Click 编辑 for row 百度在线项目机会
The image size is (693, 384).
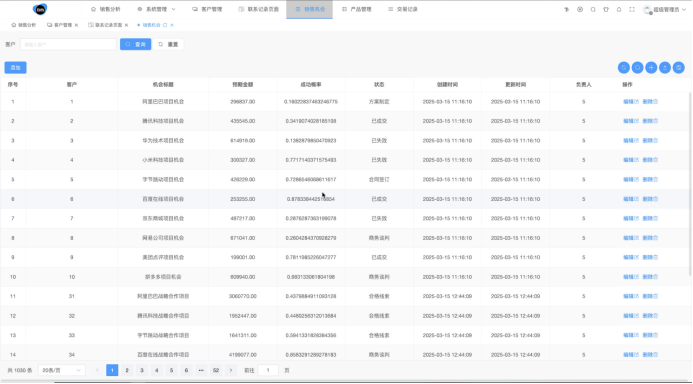point(631,199)
